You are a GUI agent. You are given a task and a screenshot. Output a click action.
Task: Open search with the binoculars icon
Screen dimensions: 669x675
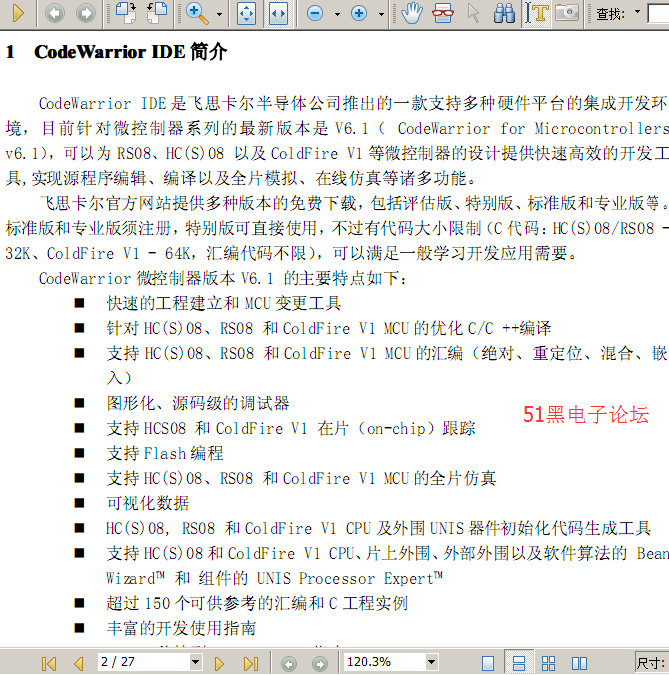click(x=504, y=13)
